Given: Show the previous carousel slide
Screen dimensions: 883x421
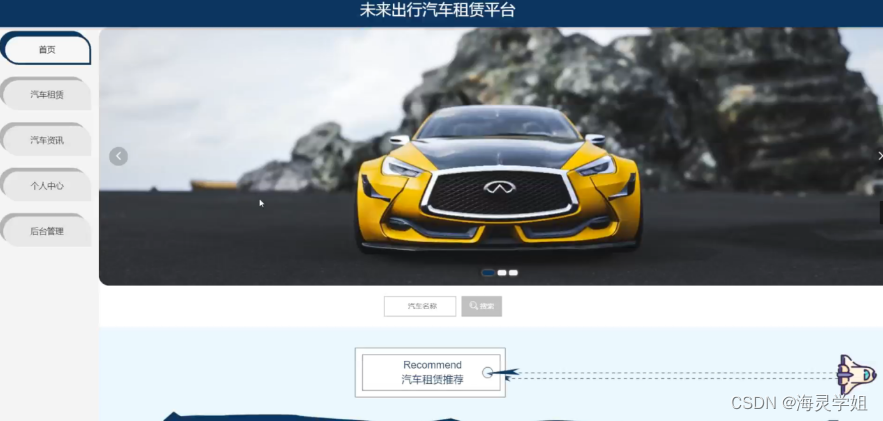Looking at the screenshot, I should [118, 156].
